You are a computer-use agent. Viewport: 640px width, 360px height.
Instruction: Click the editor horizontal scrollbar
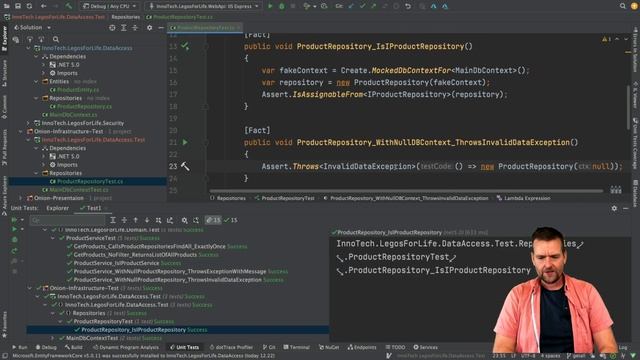[406, 190]
